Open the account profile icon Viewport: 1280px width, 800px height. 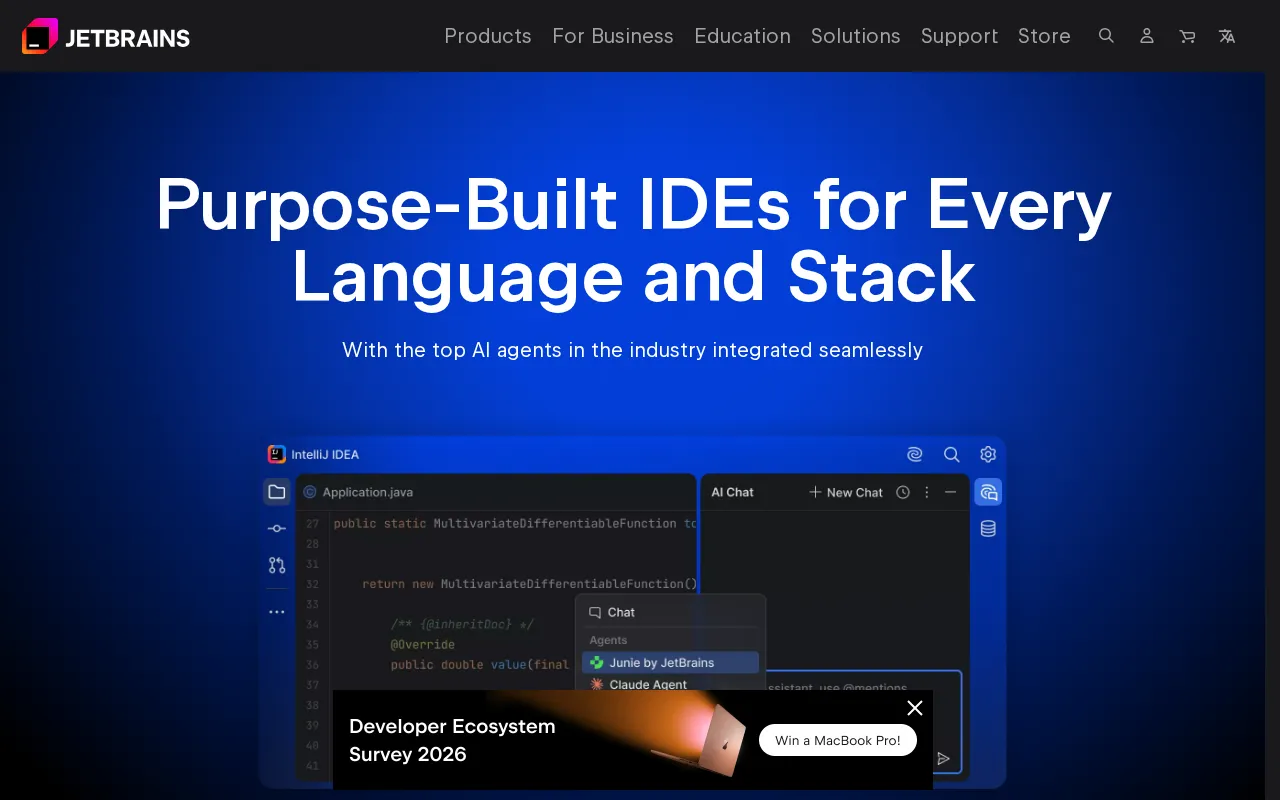point(1147,36)
